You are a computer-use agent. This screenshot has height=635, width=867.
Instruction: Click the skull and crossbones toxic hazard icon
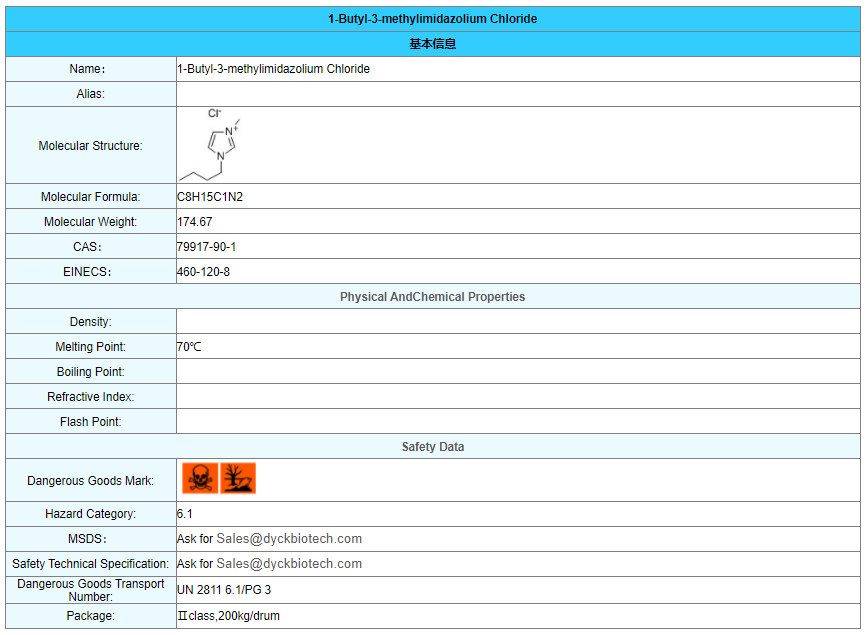[x=200, y=479]
